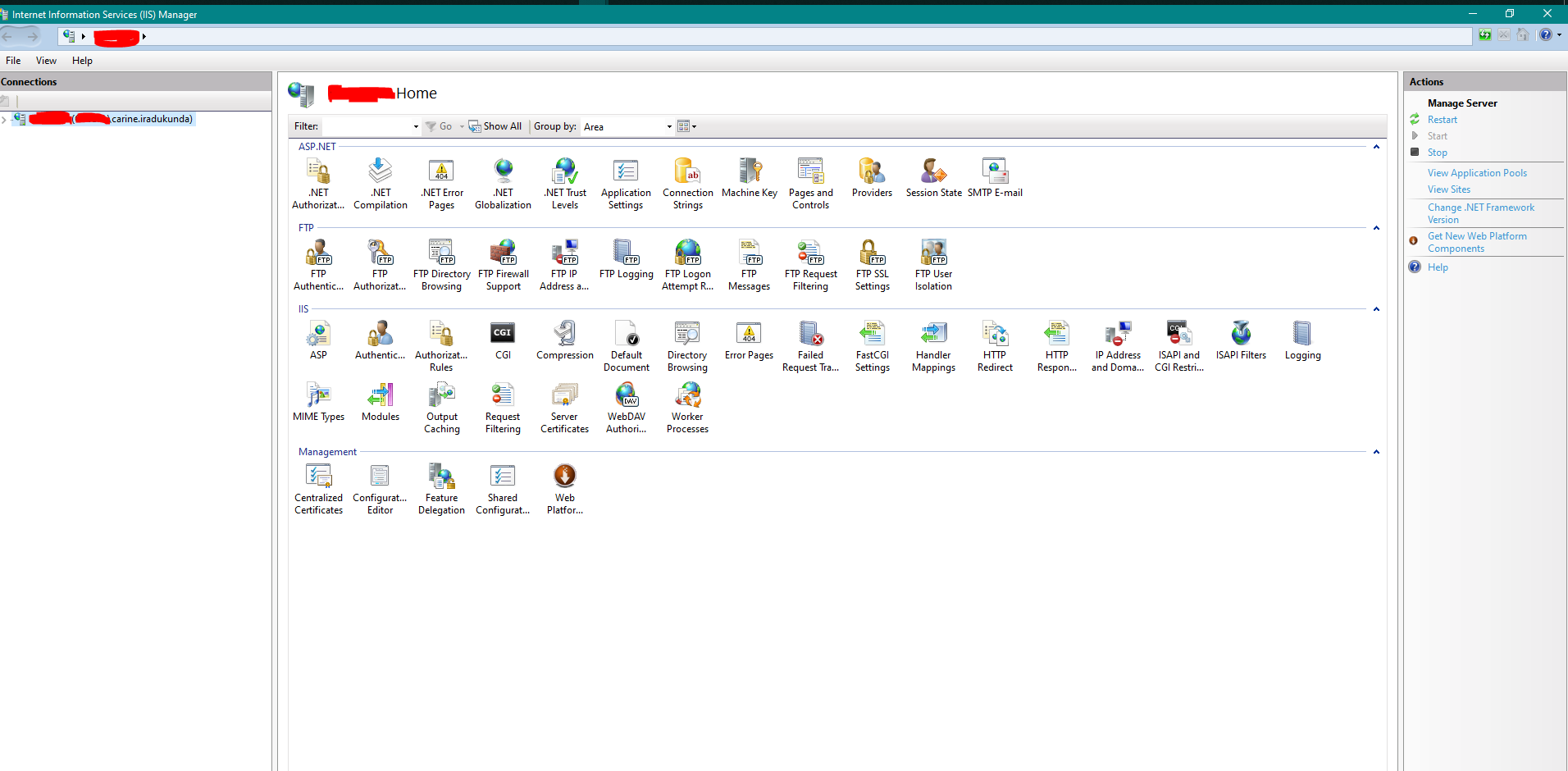This screenshot has width=1568, height=771.
Task: Open Request Filtering feature
Action: 503,408
